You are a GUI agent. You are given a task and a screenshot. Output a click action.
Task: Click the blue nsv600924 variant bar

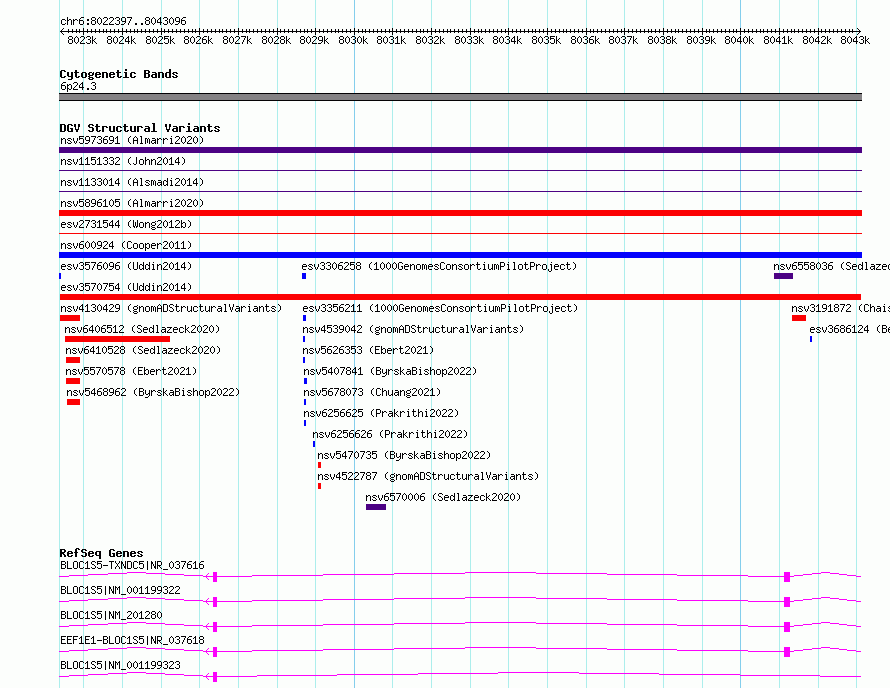[x=460, y=255]
